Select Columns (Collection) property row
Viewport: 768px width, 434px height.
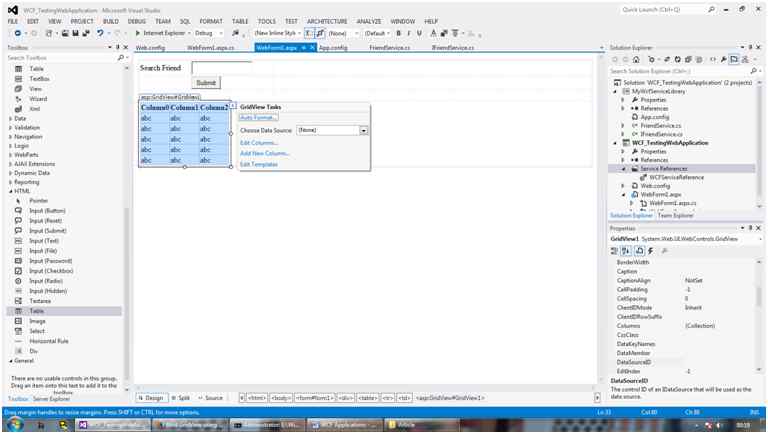[683, 326]
